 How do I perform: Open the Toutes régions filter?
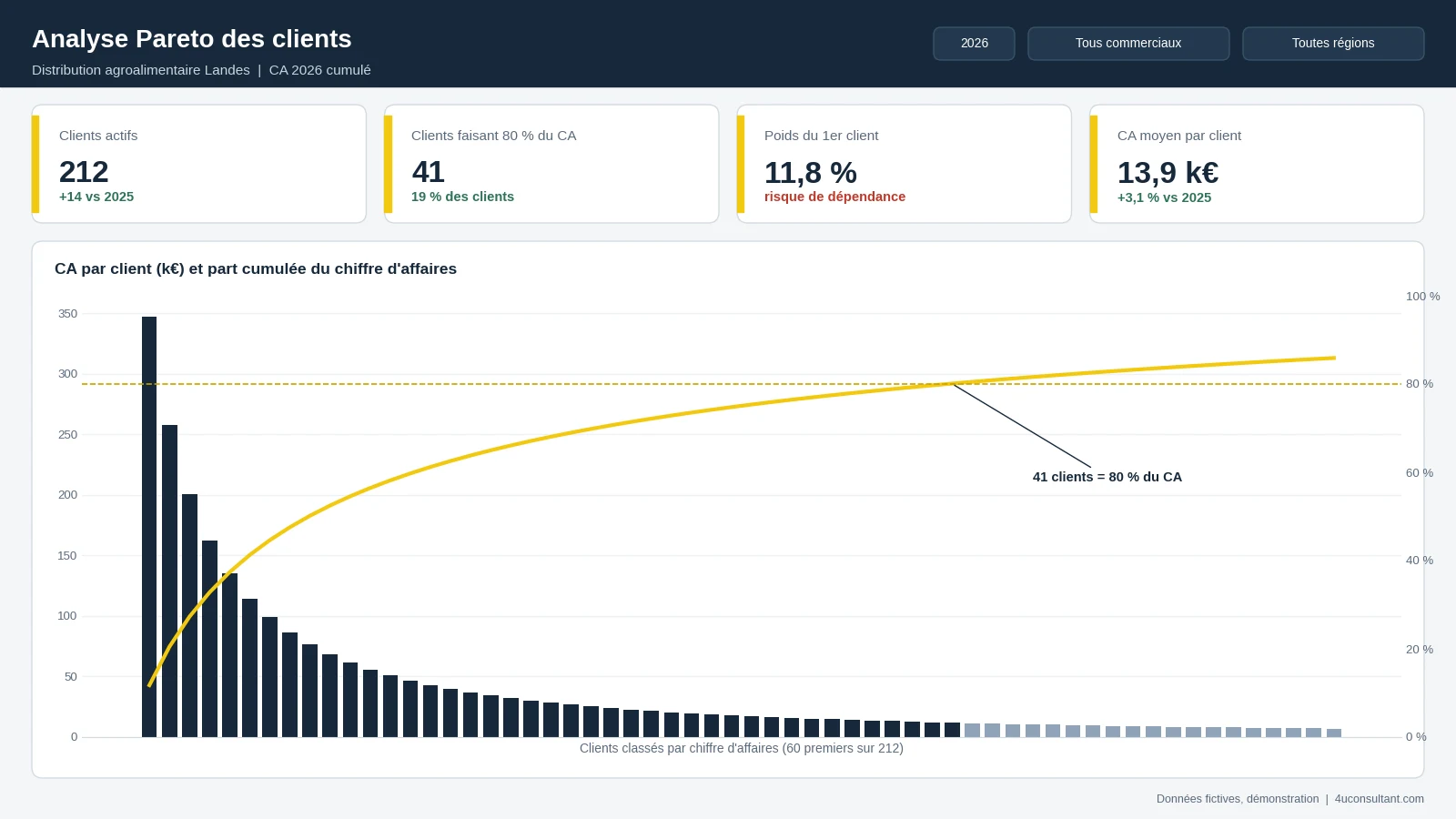pyautogui.click(x=1333, y=44)
